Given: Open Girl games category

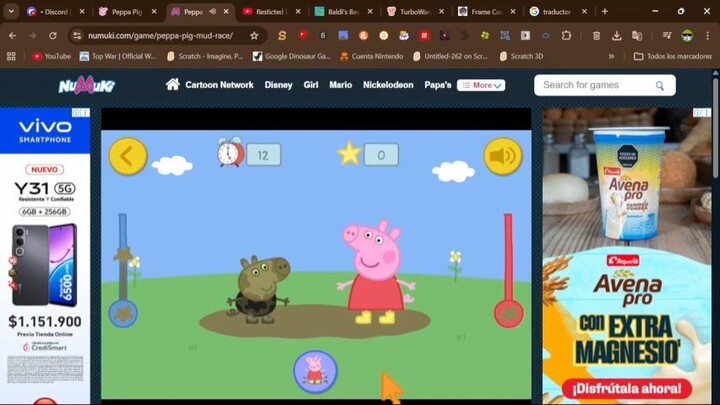Looking at the screenshot, I should tap(311, 85).
